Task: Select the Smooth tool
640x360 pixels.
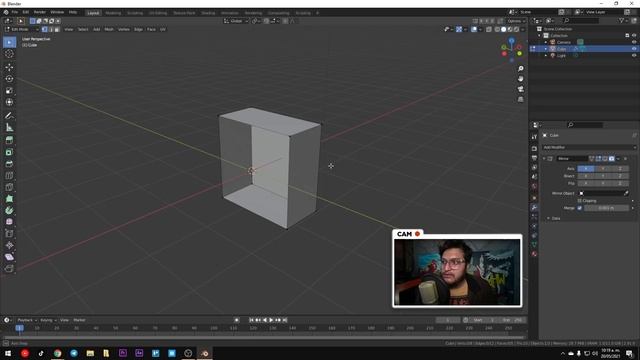Action: coord(9,222)
